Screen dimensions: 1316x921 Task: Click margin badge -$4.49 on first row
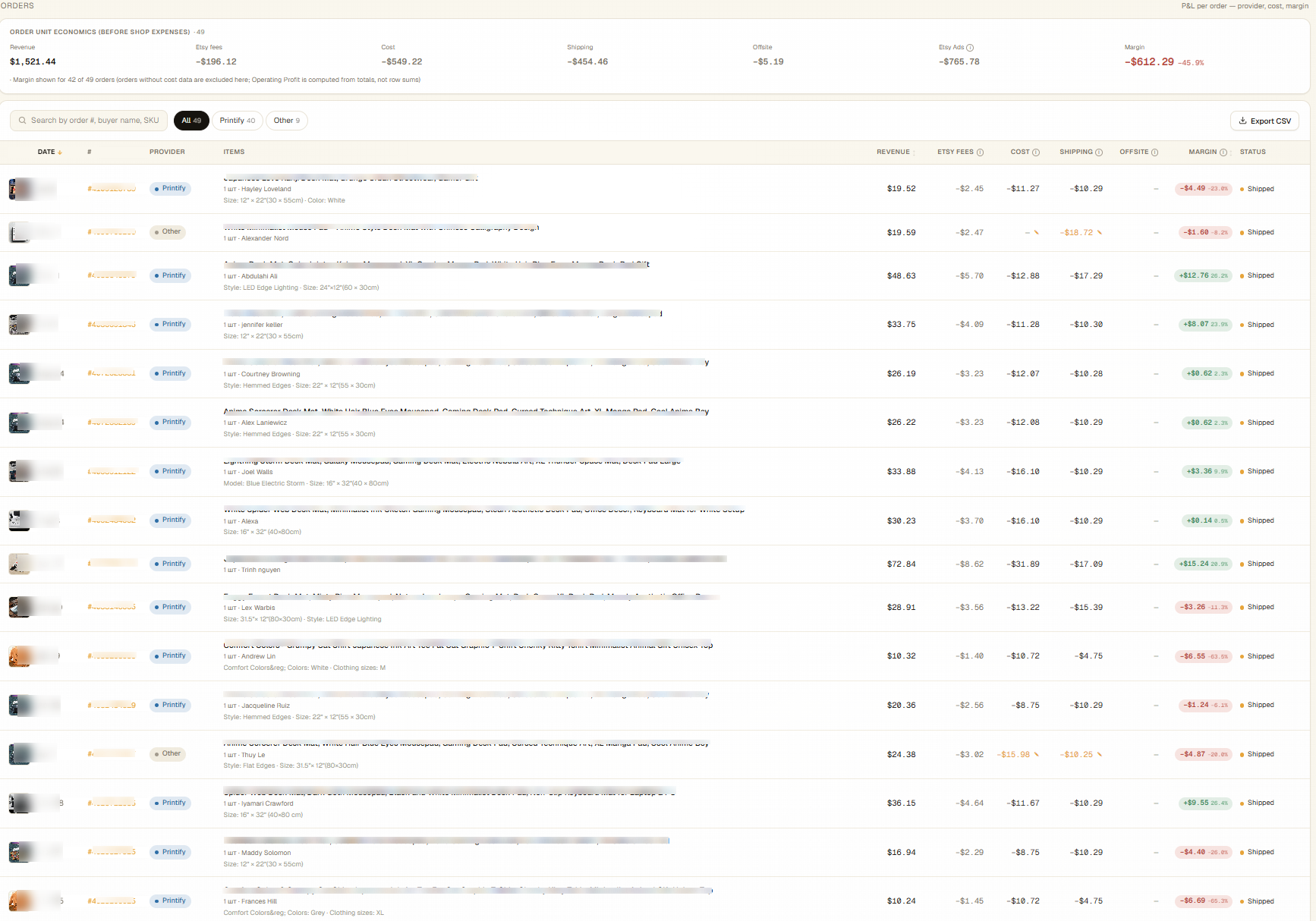[1203, 189]
